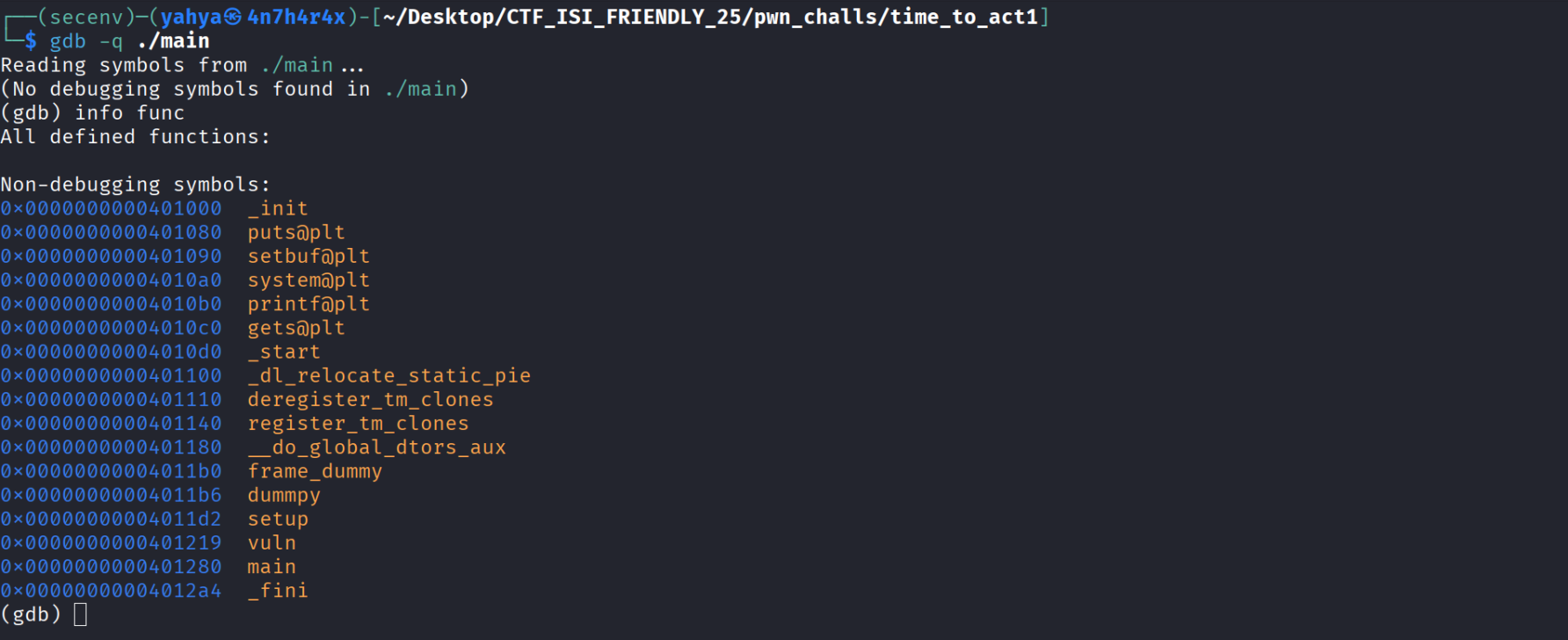Click the _start symbol name
Viewport: 1568px width, 640px height.
284,353
